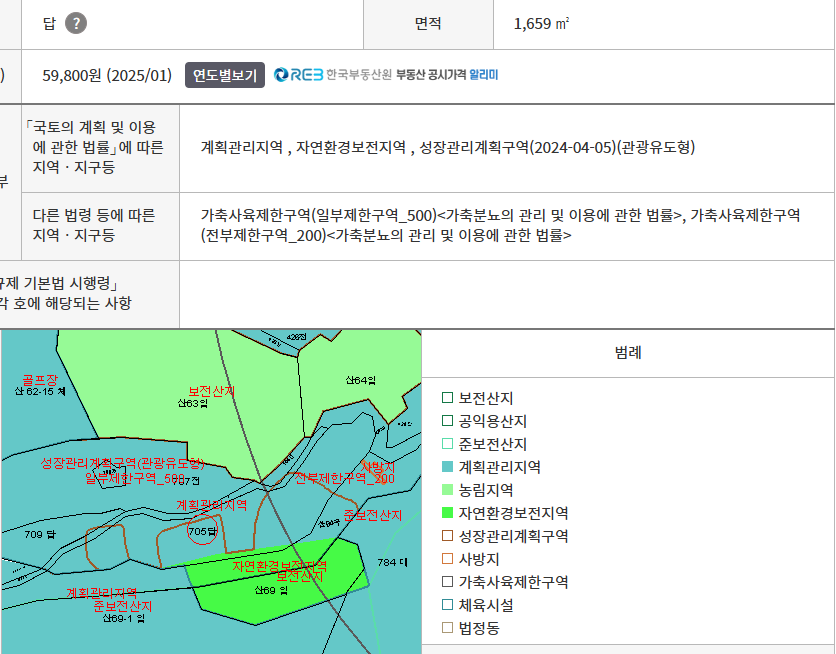Click the 농림지역 light green legend swatch
Screen dimensions: 836x654
click(x=447, y=489)
